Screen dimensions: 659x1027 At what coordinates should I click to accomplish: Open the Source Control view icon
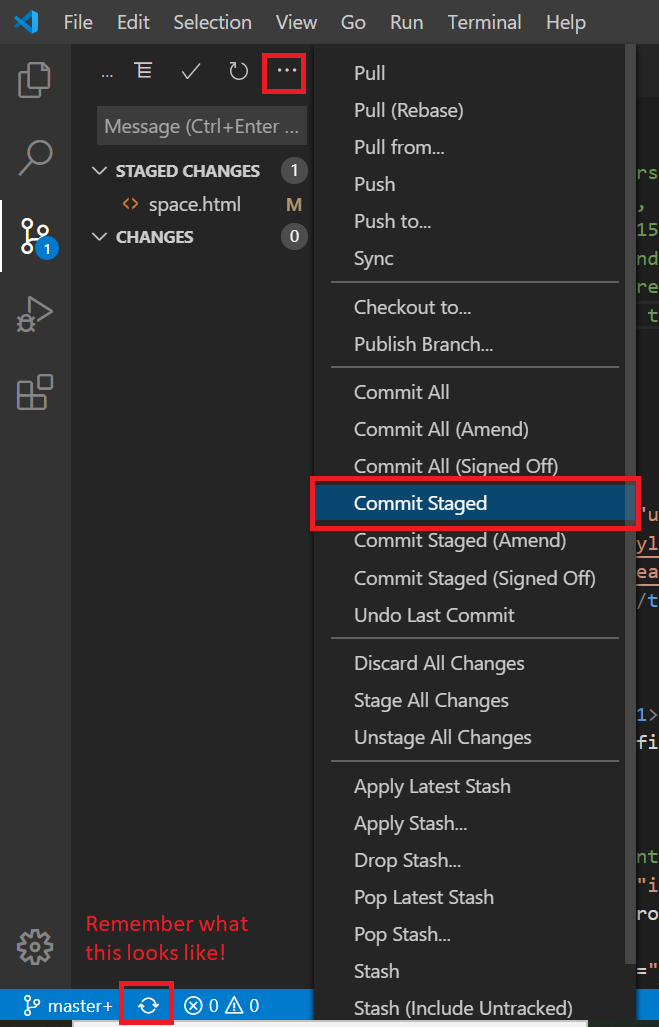click(35, 236)
